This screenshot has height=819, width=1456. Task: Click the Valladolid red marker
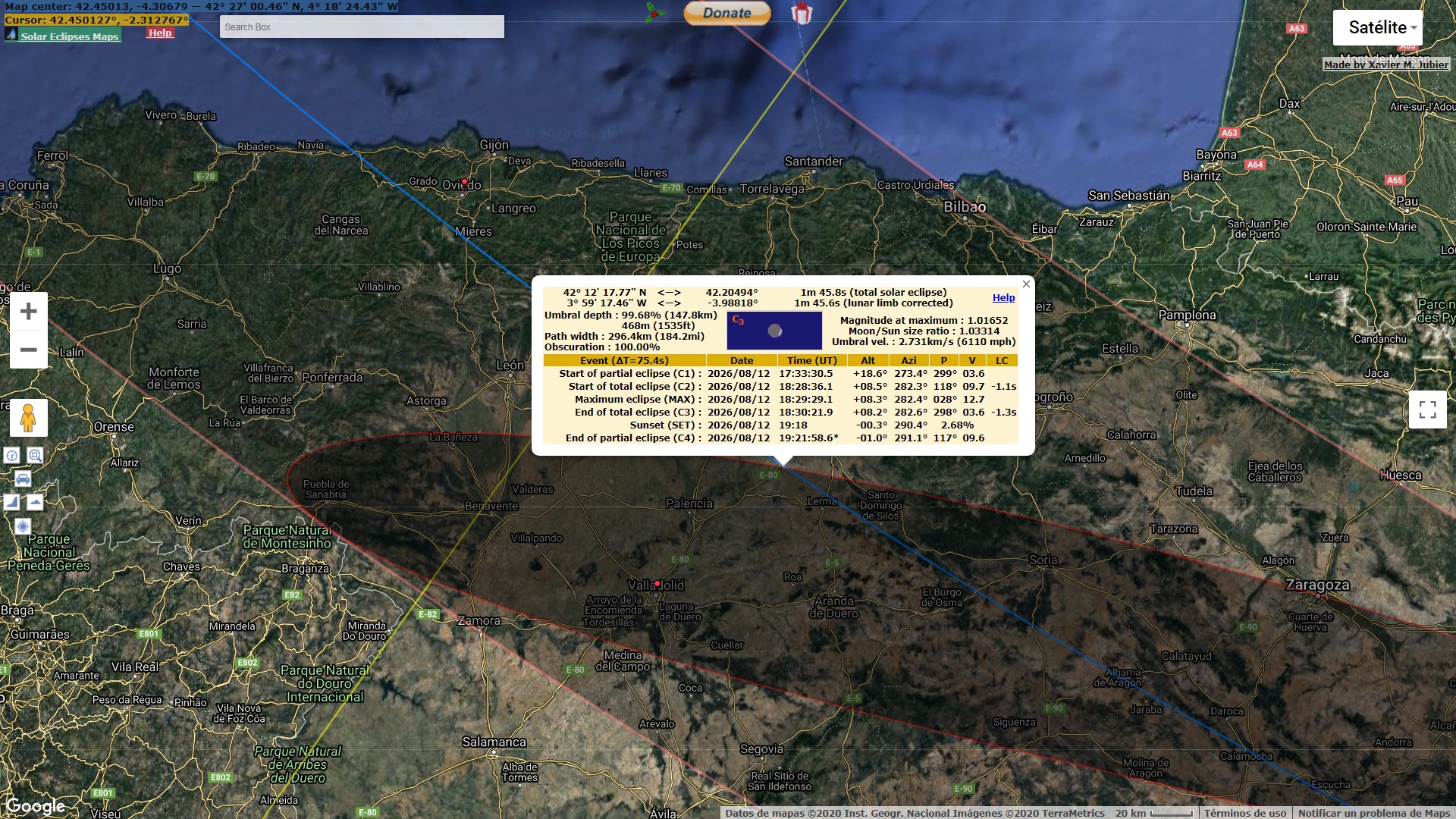(x=657, y=583)
